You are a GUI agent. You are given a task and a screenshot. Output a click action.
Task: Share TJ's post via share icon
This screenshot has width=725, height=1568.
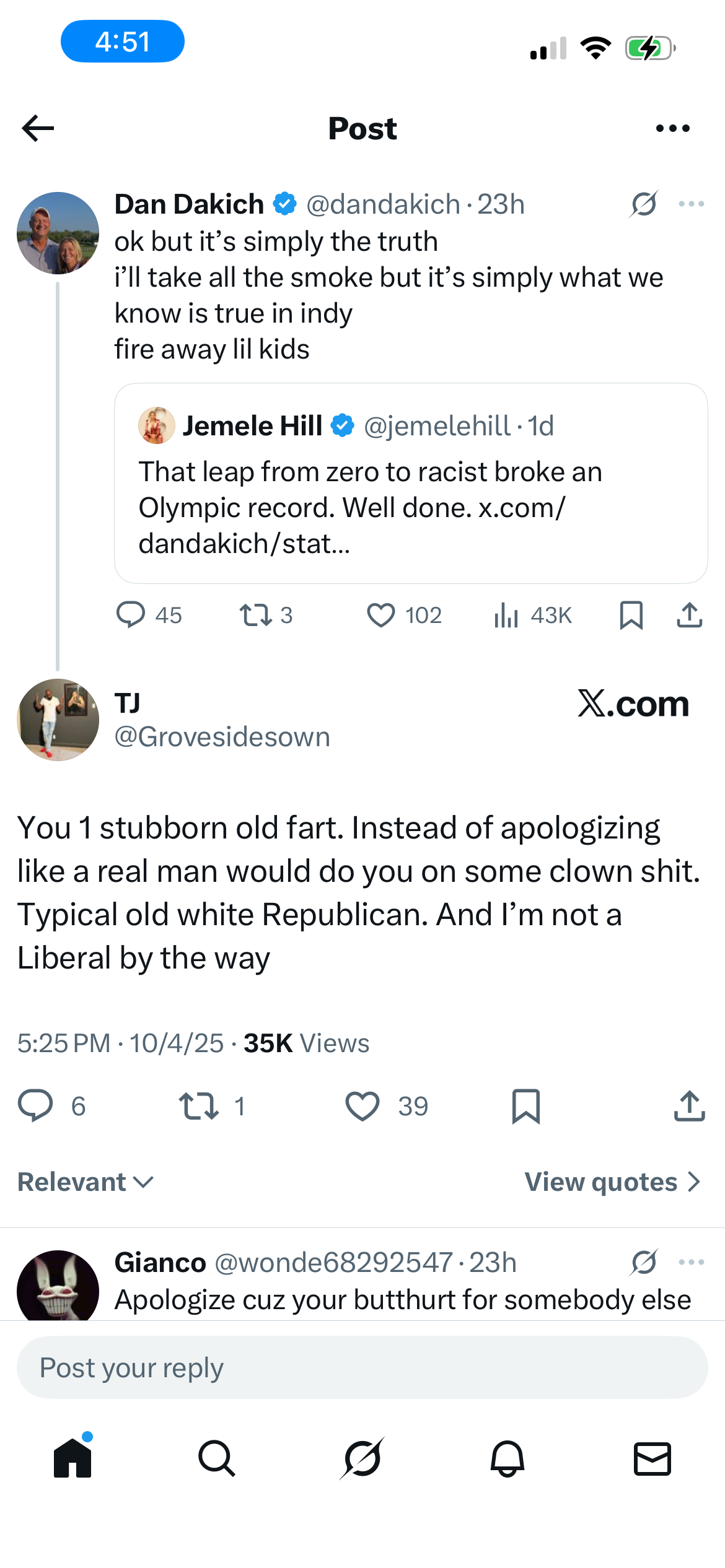point(689,1107)
